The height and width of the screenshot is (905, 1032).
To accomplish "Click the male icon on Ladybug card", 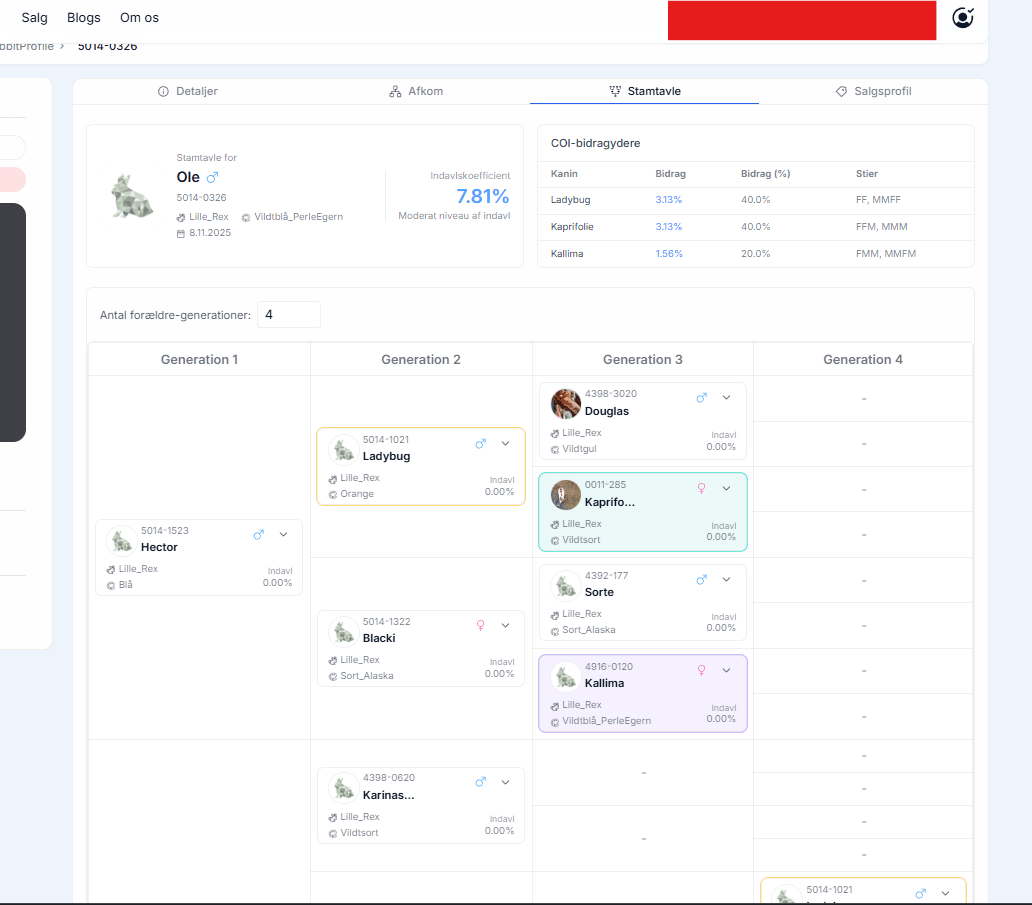I will click(480, 444).
